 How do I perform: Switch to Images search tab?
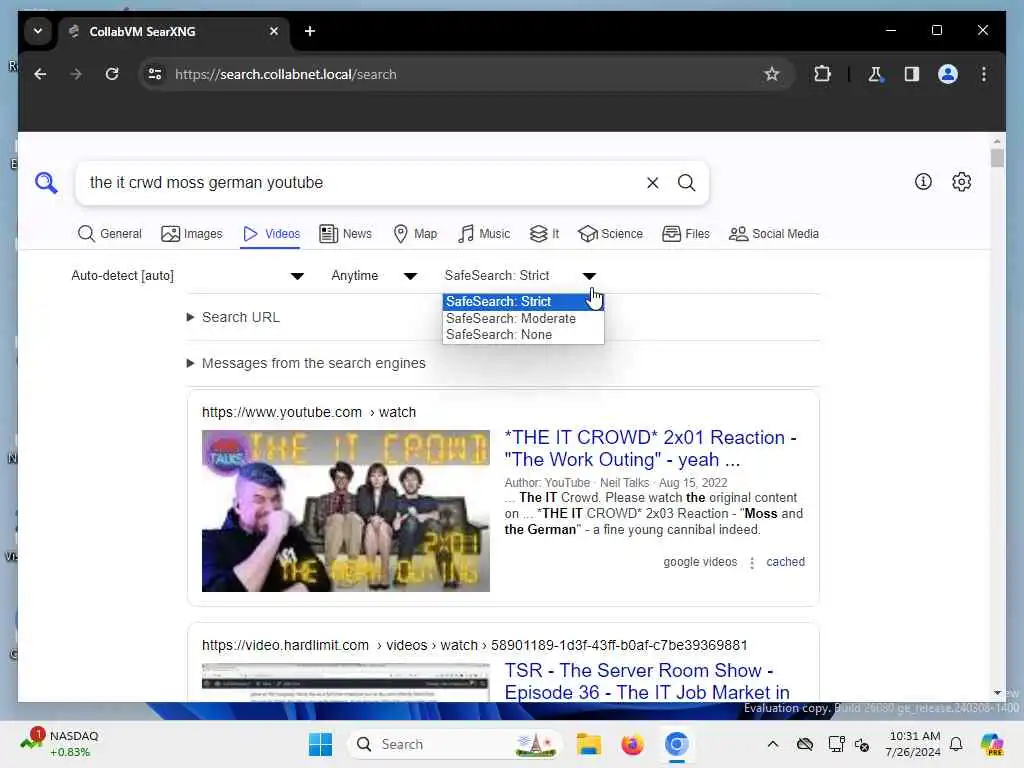(x=191, y=234)
